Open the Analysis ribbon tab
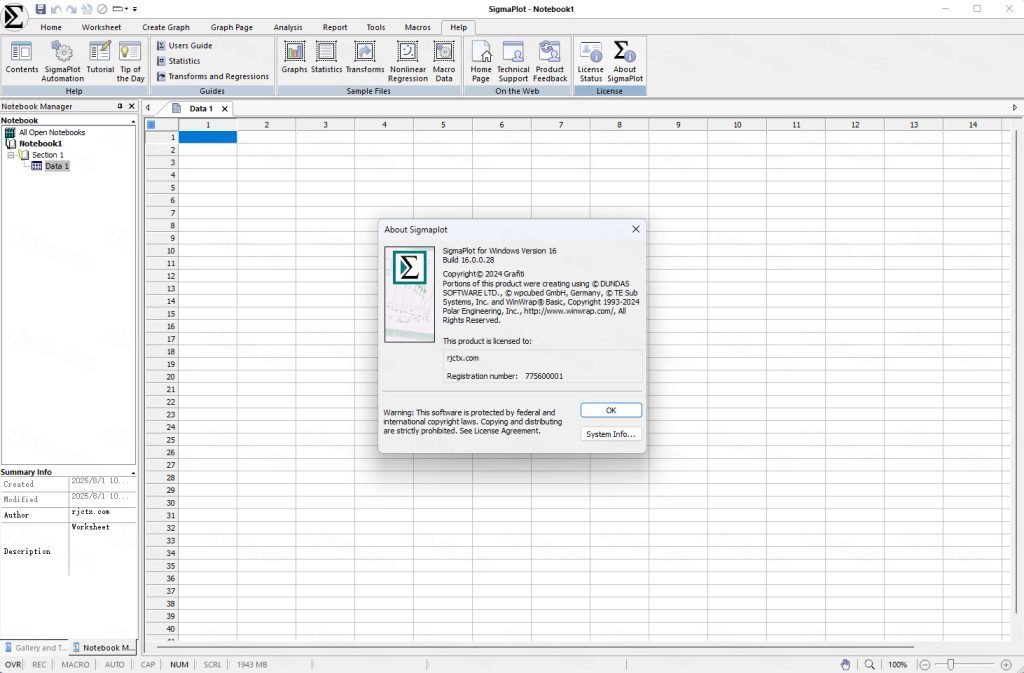The image size is (1024, 673). pos(288,27)
